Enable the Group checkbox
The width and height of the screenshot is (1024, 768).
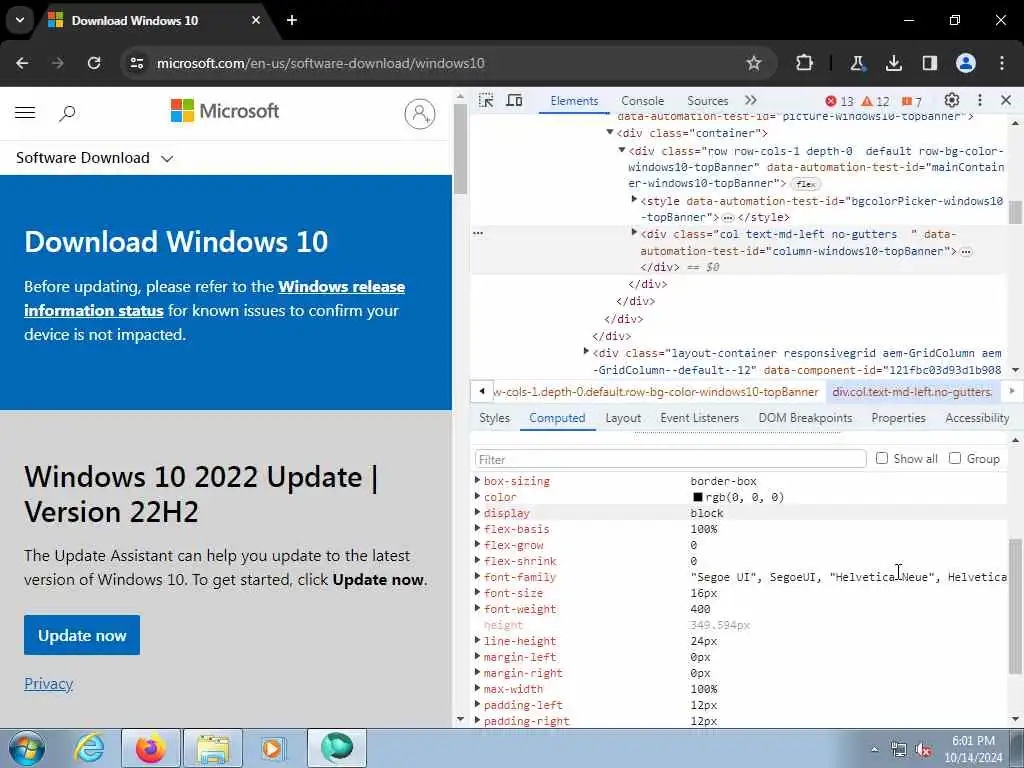click(x=955, y=458)
